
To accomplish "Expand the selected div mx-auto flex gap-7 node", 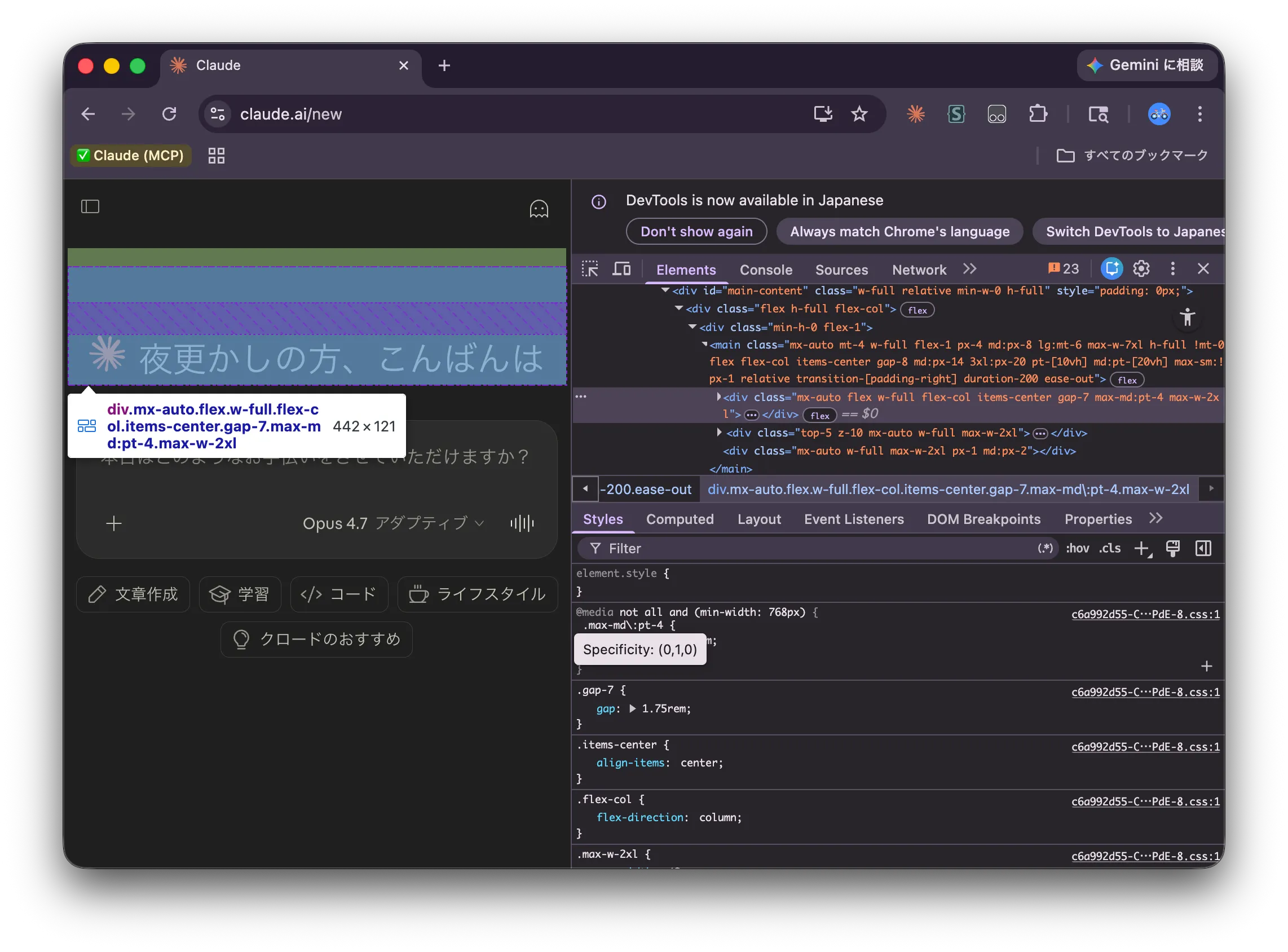I will 718,396.
